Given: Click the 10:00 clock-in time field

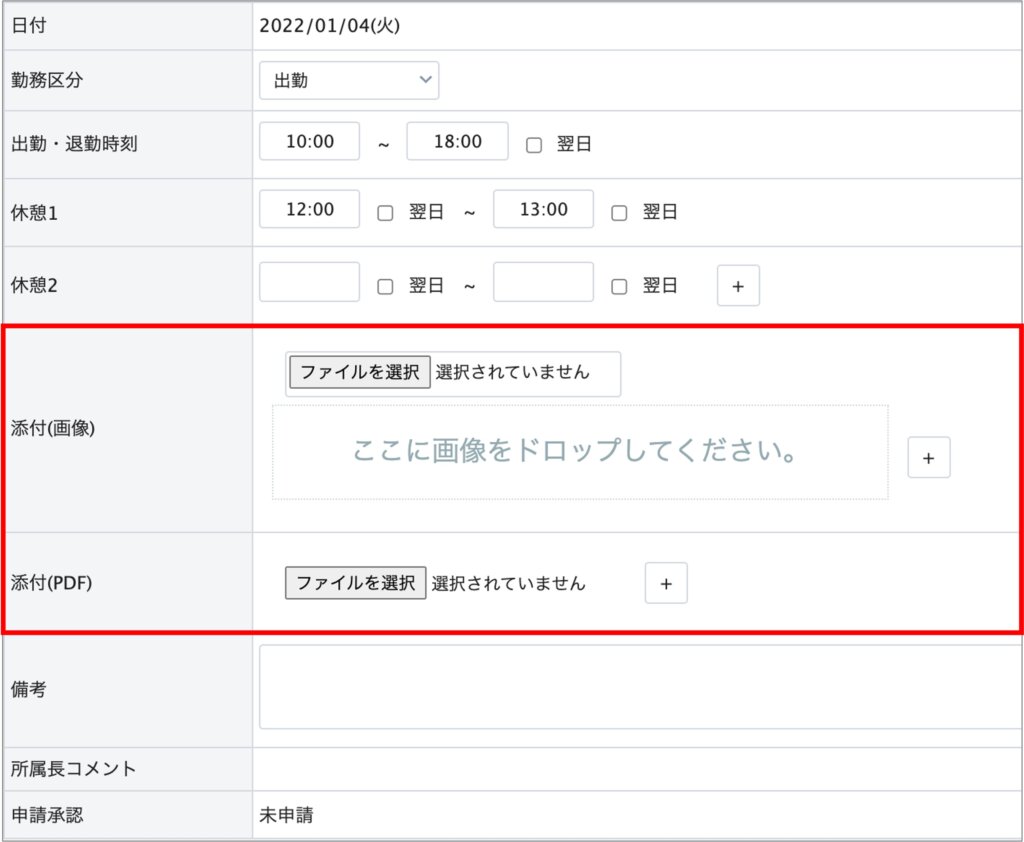Looking at the screenshot, I should tap(309, 142).
